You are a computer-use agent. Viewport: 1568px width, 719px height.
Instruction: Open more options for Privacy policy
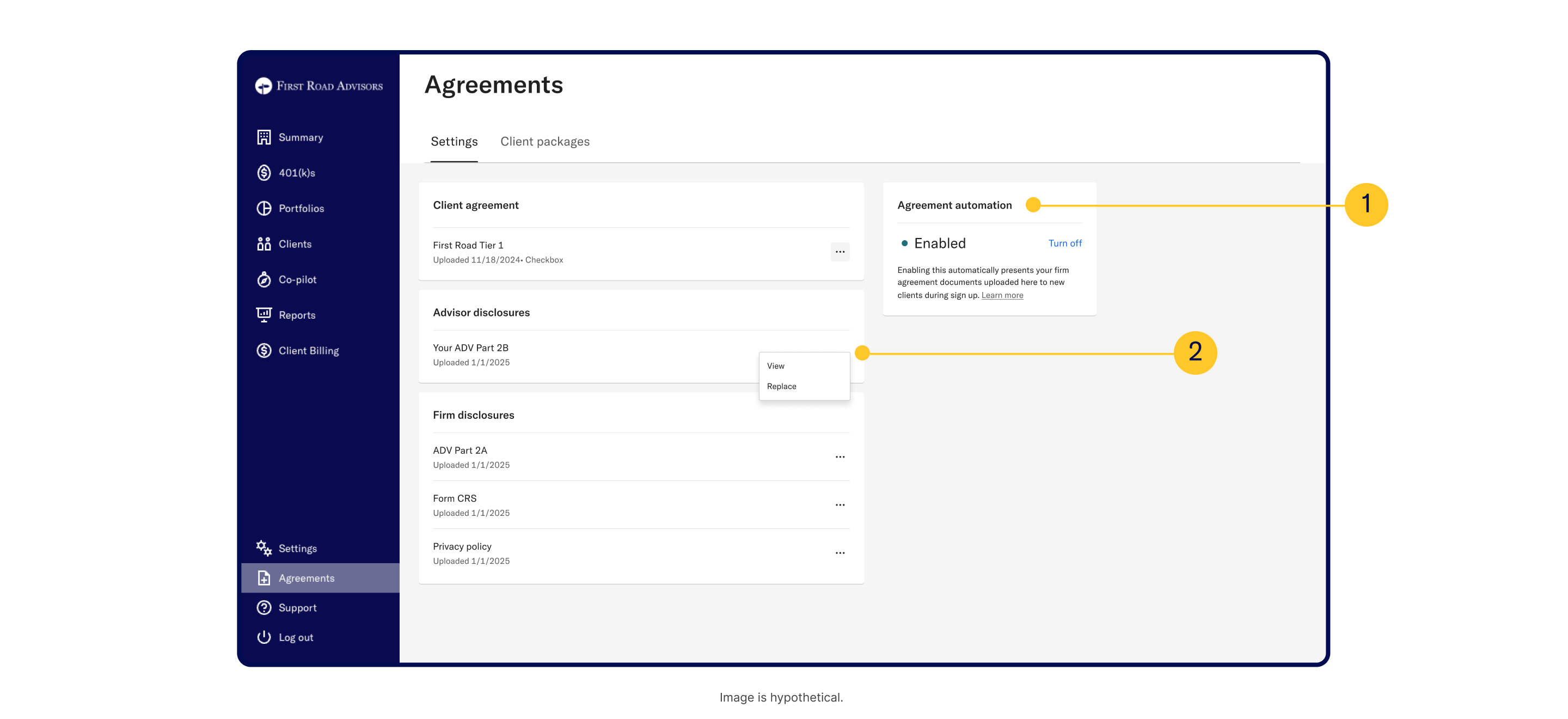click(x=840, y=553)
